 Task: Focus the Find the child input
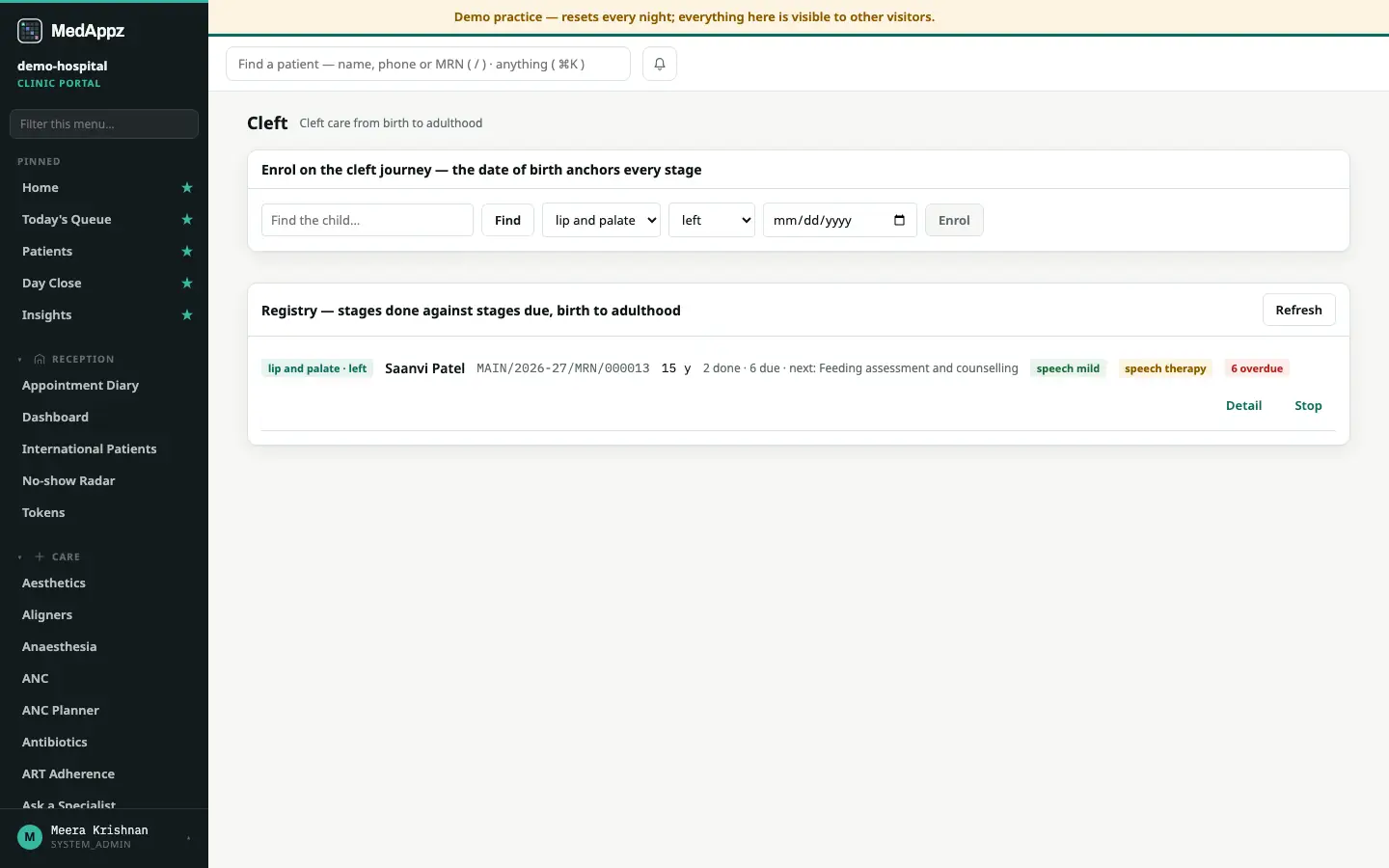[368, 220]
